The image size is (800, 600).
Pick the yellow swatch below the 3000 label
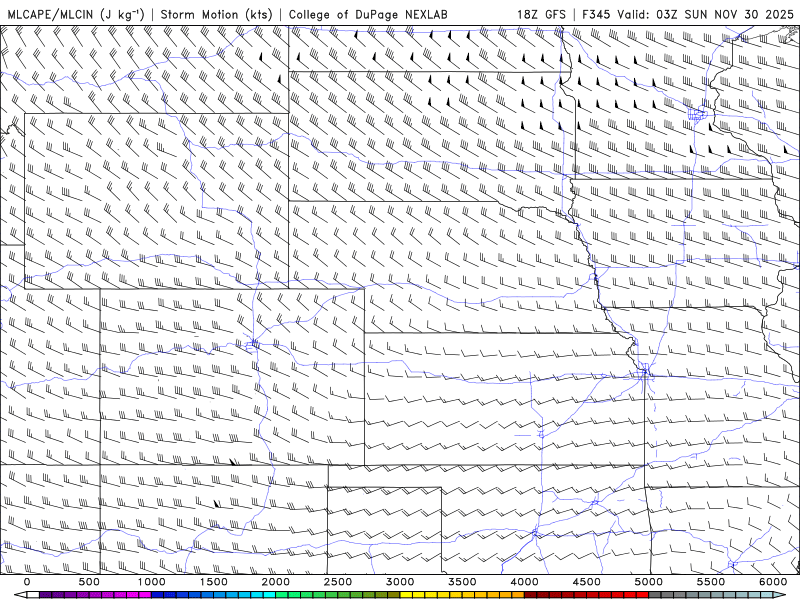407,595
